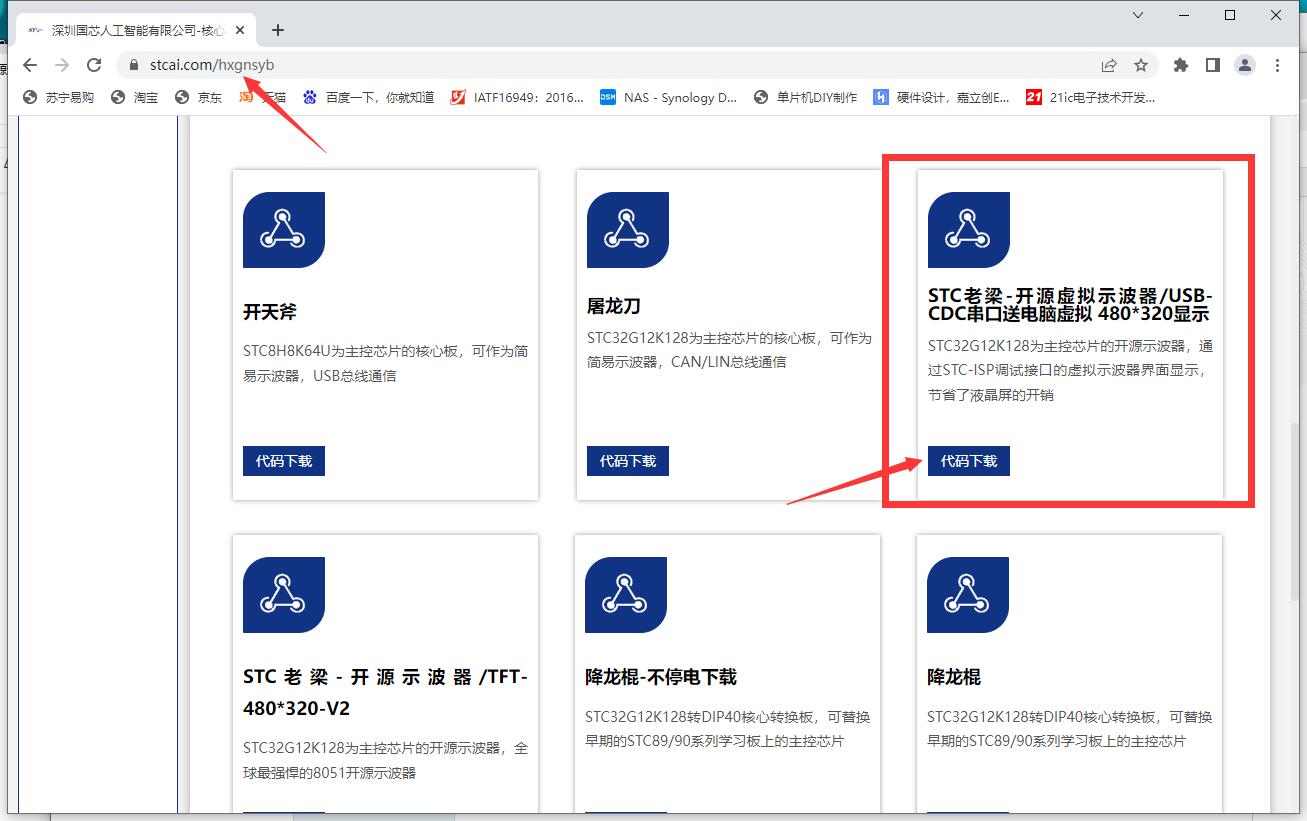The image size is (1307, 821).
Task: Open tab search dropdown chevron
Action: click(1138, 15)
